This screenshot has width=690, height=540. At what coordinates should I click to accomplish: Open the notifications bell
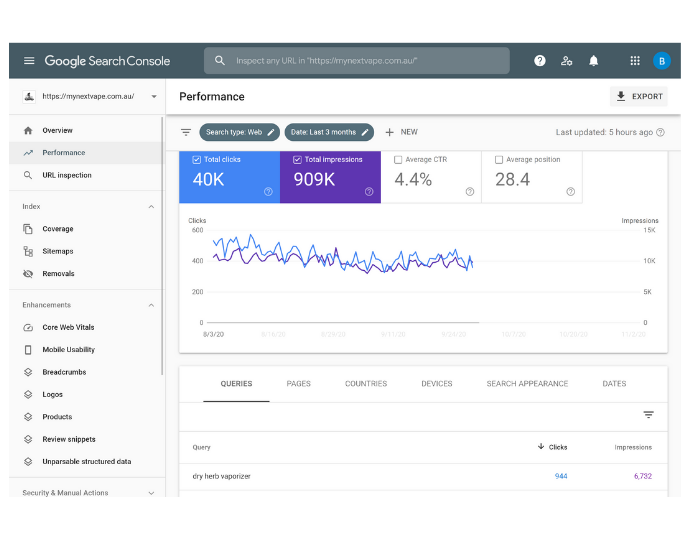594,61
